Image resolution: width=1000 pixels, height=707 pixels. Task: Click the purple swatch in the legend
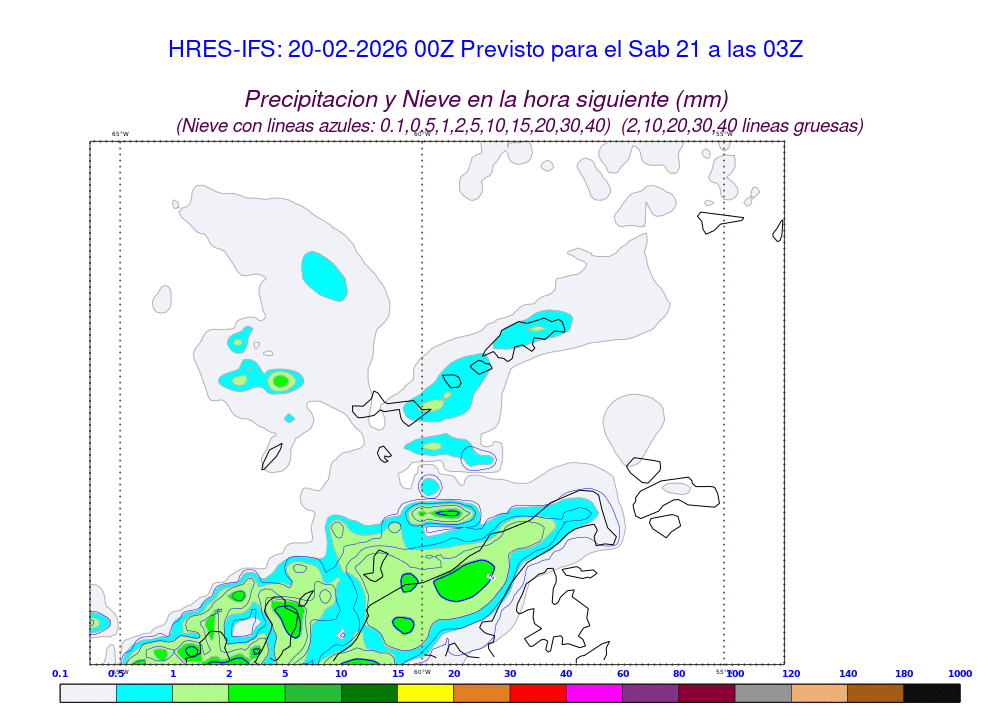click(x=650, y=692)
